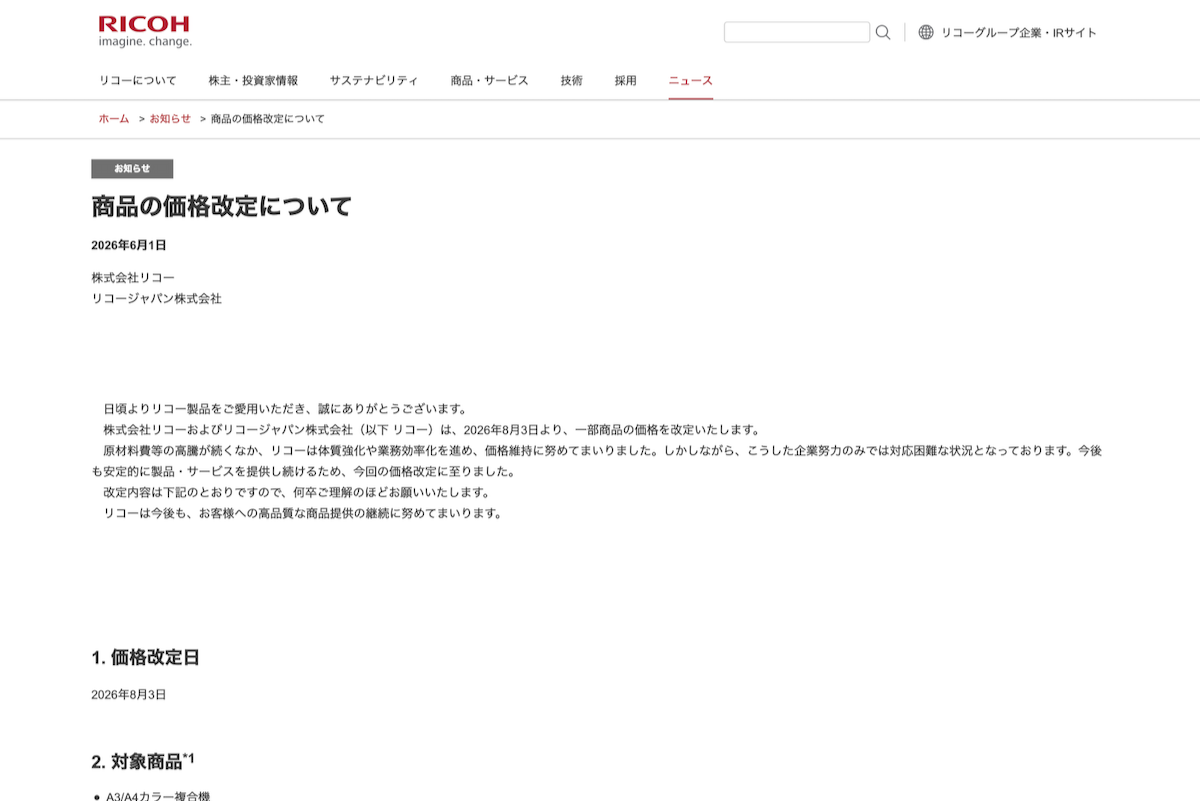Click the heading 2. 対象商品

click(x=143, y=761)
